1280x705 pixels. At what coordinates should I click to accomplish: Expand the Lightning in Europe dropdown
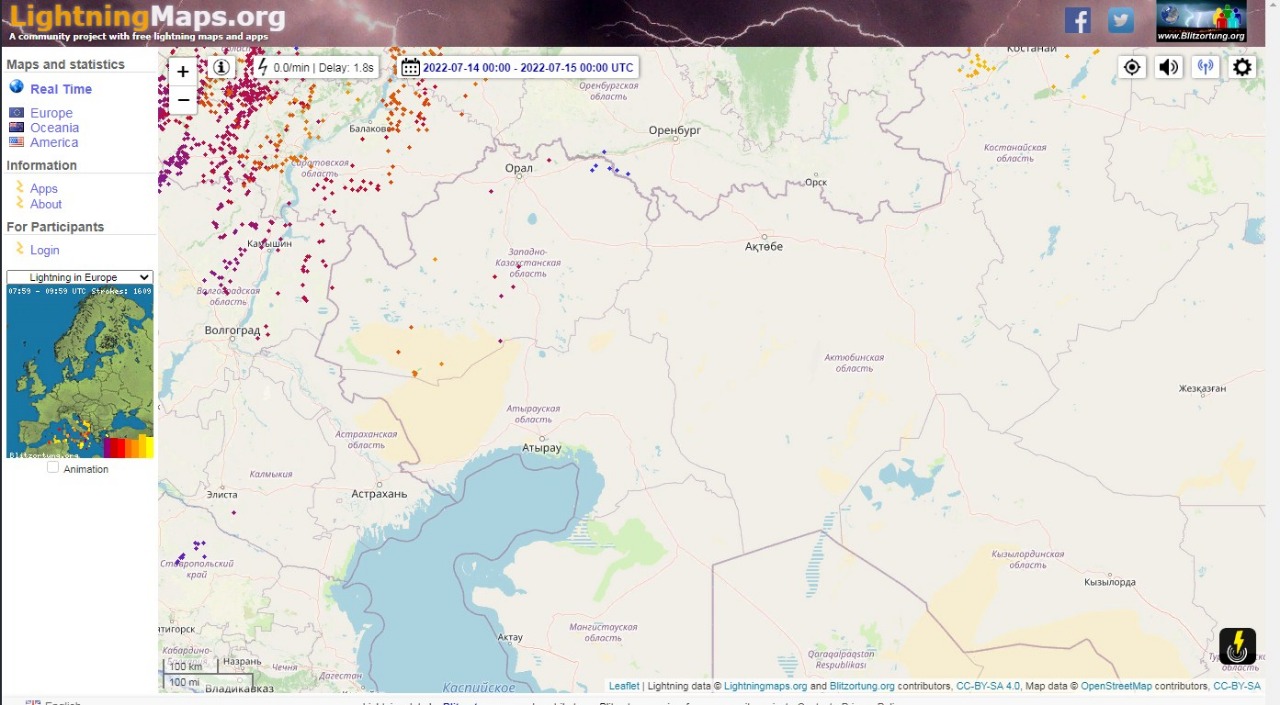pyautogui.click(x=79, y=277)
